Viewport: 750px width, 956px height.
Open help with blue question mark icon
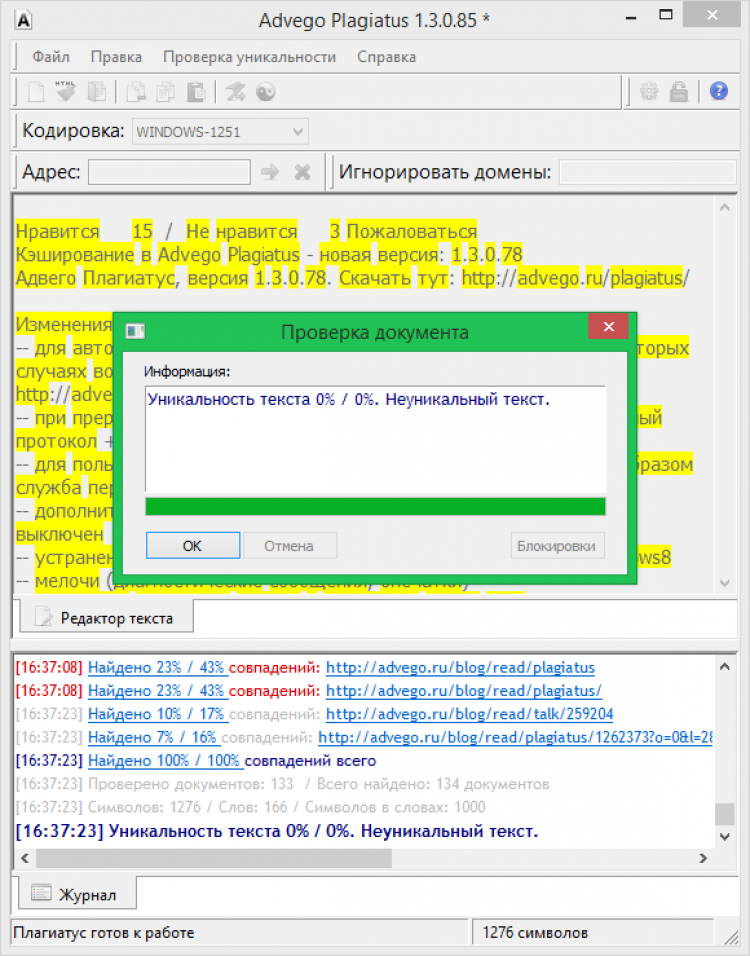(x=719, y=91)
